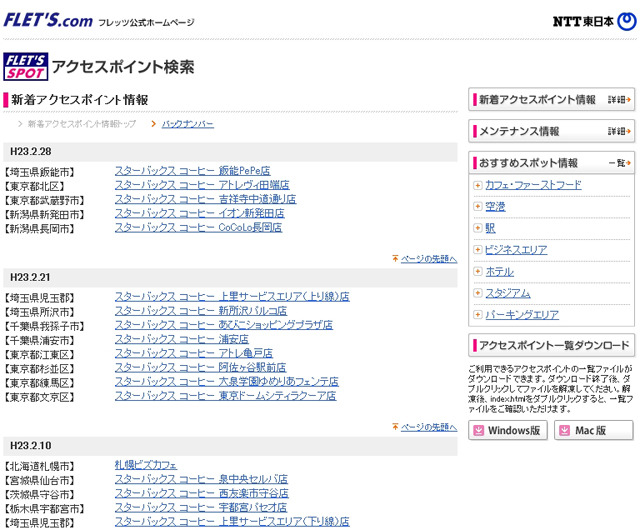Open スターバックス イオン新発田店 link

(x=200, y=213)
